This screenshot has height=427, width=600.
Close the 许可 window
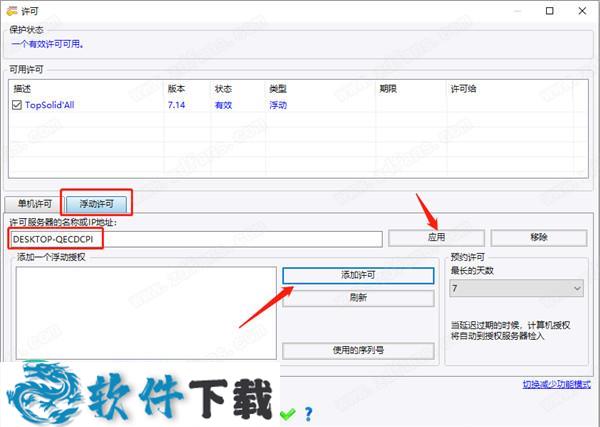[582, 11]
